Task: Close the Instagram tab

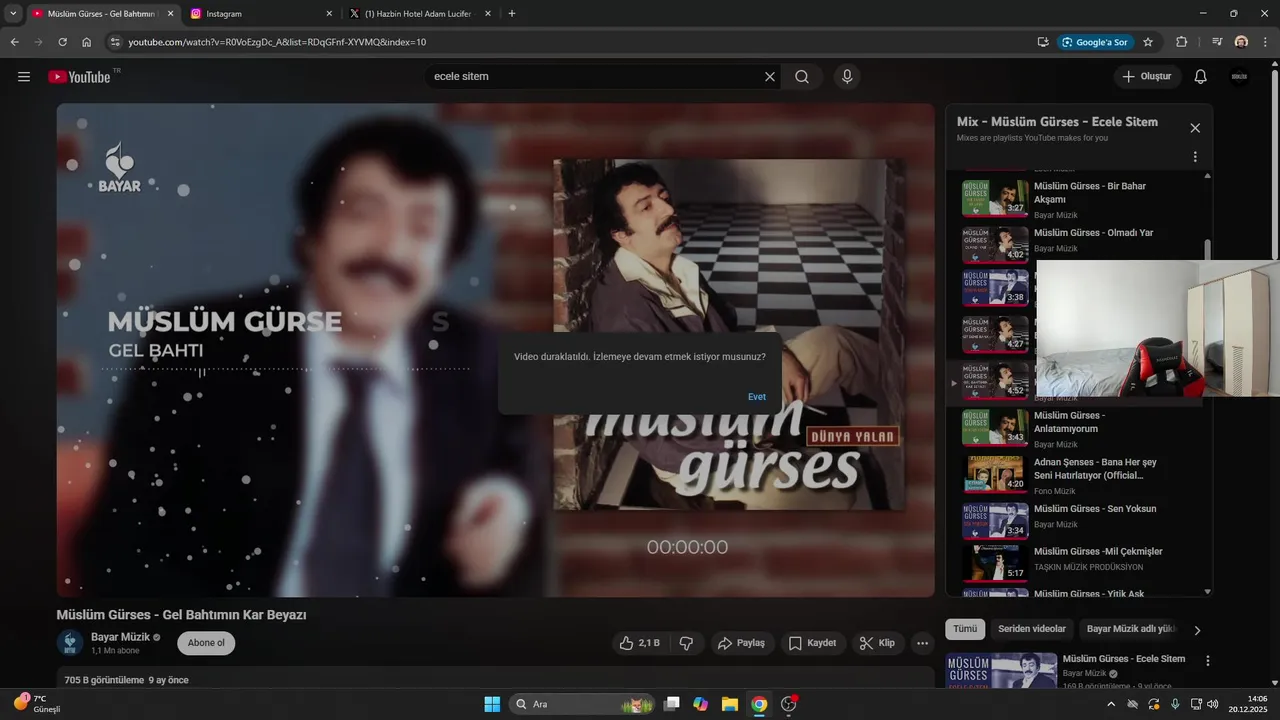Action: [x=329, y=14]
